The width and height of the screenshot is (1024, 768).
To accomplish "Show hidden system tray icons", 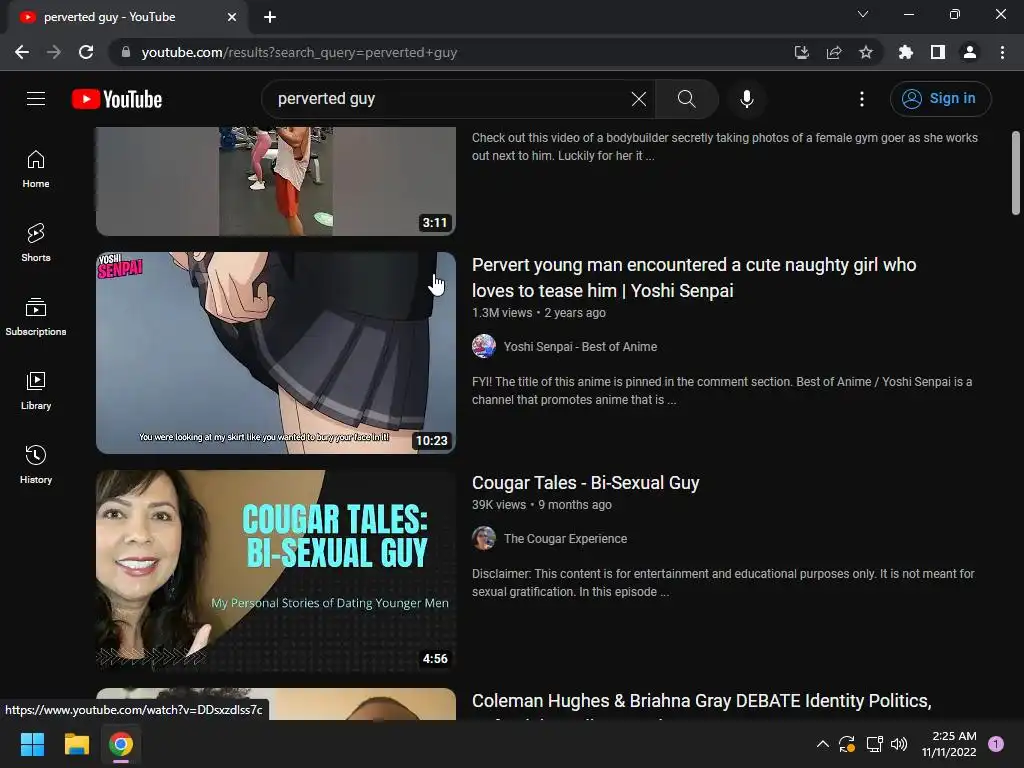I will 823,744.
